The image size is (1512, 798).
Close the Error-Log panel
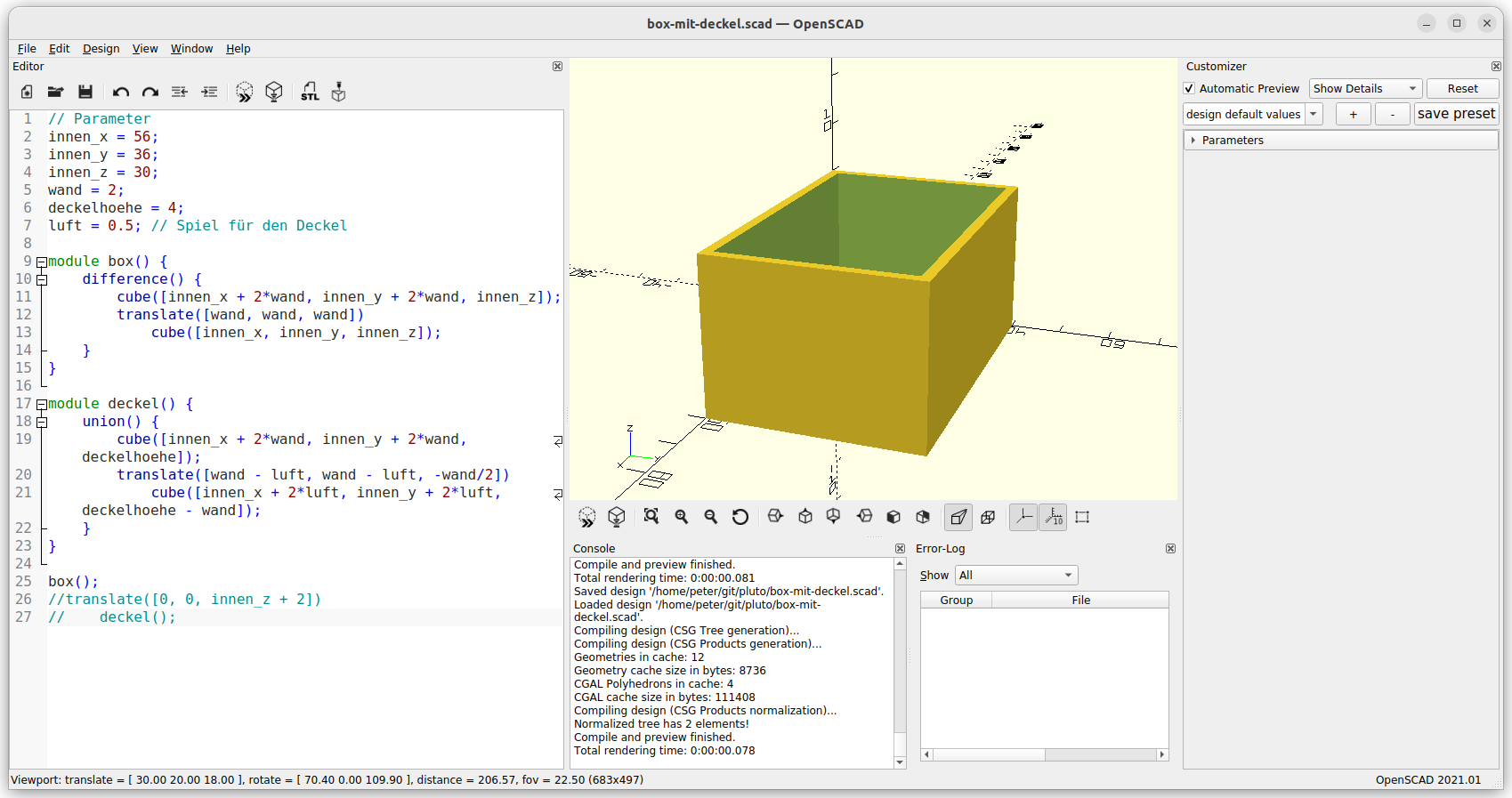coord(1170,549)
